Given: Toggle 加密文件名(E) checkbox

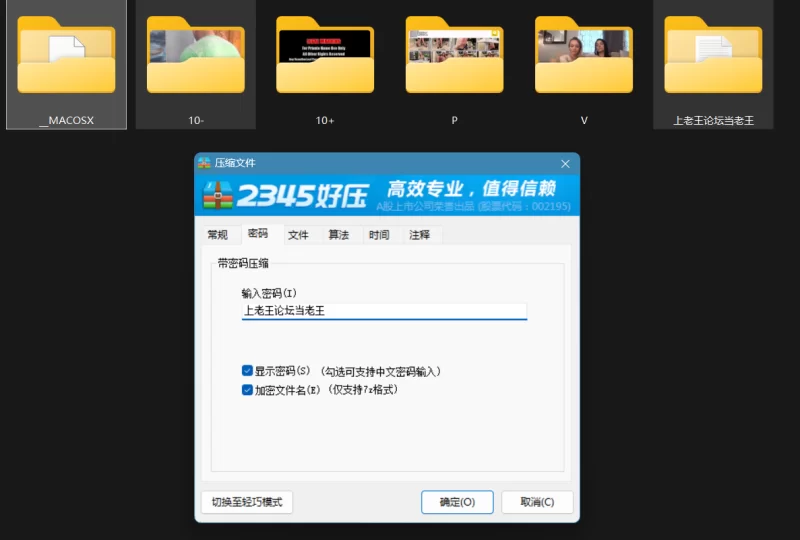Looking at the screenshot, I should [247, 390].
